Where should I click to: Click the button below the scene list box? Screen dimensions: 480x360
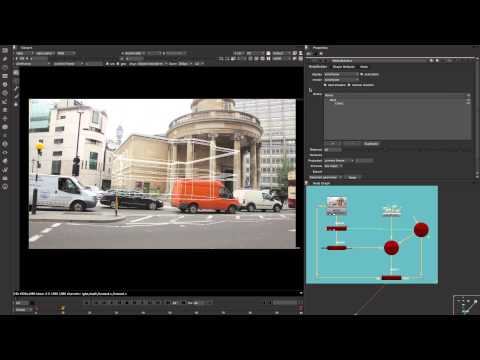371,144
